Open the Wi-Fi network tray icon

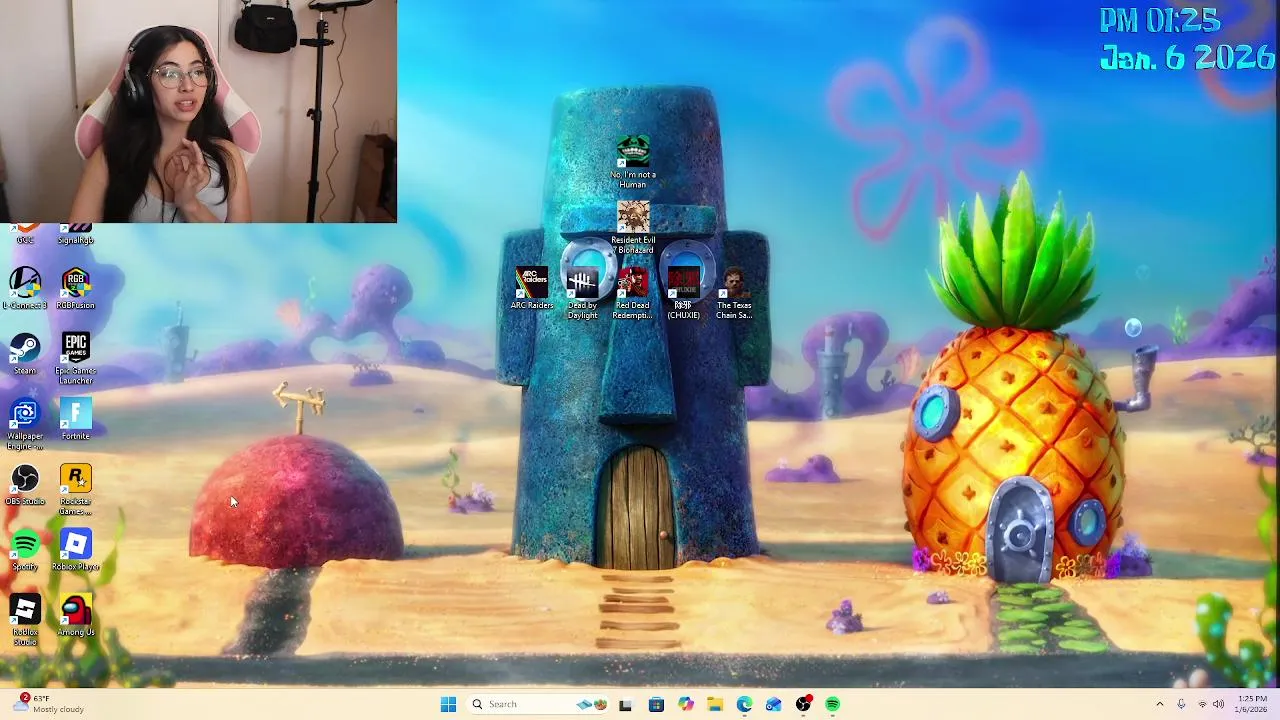point(1202,704)
